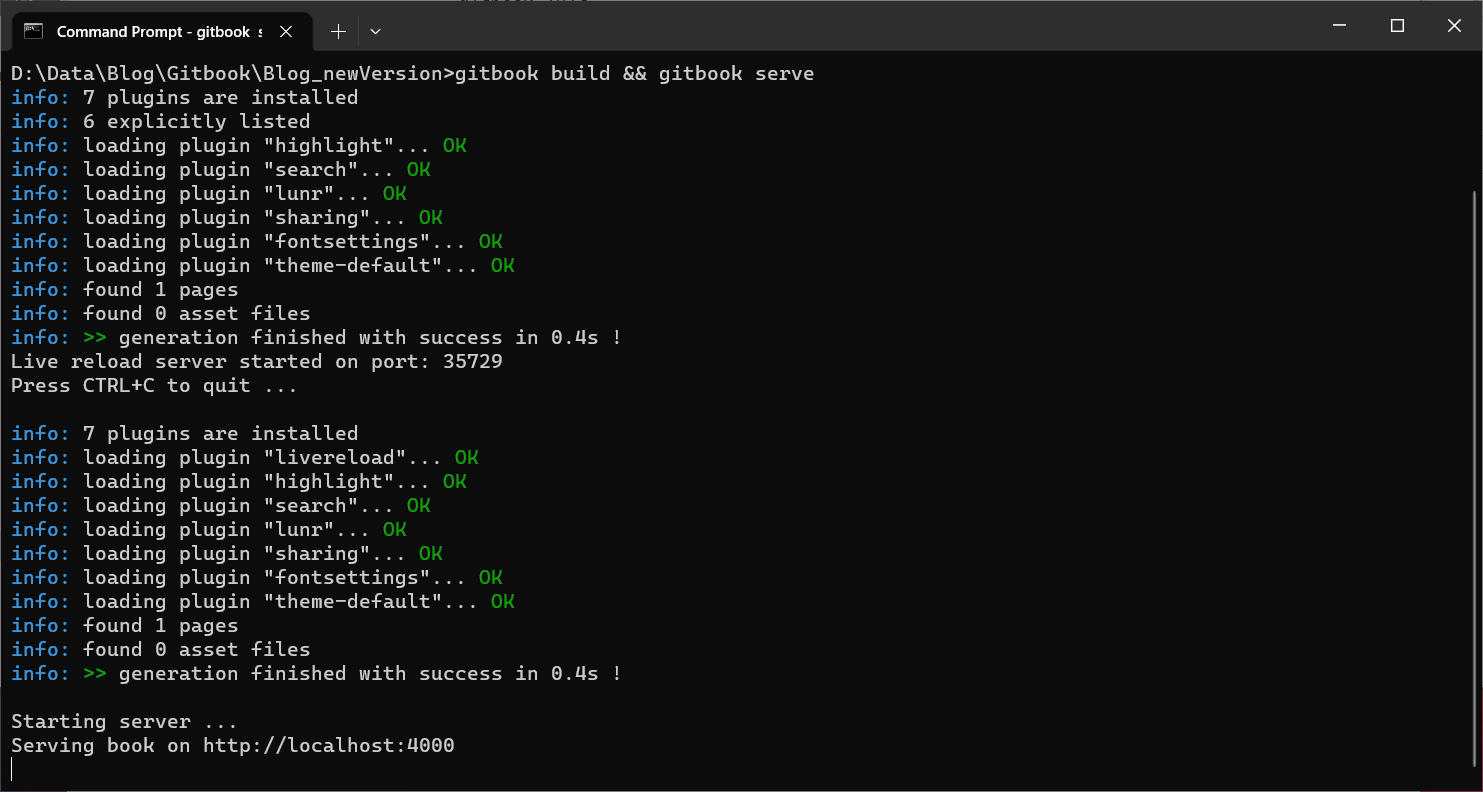This screenshot has width=1483, height=792.
Task: Close the terminal window
Action: point(1454,26)
